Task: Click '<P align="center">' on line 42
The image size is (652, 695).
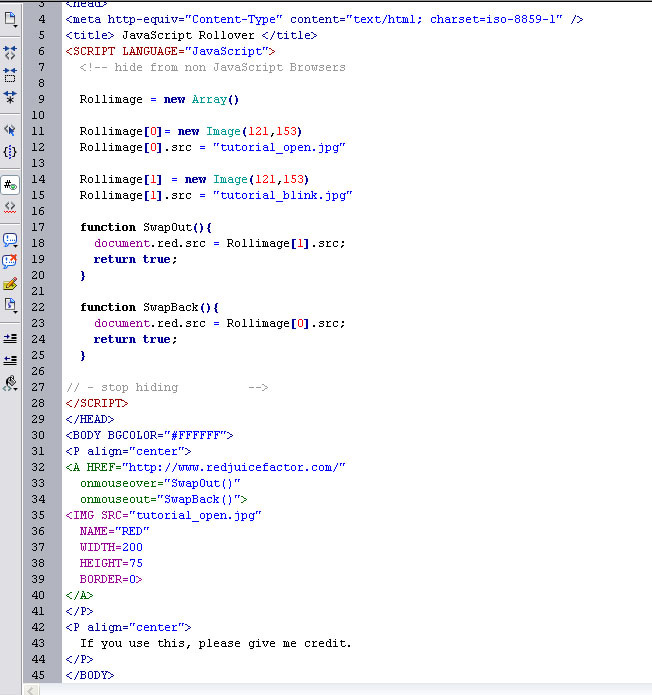Action: [129, 628]
